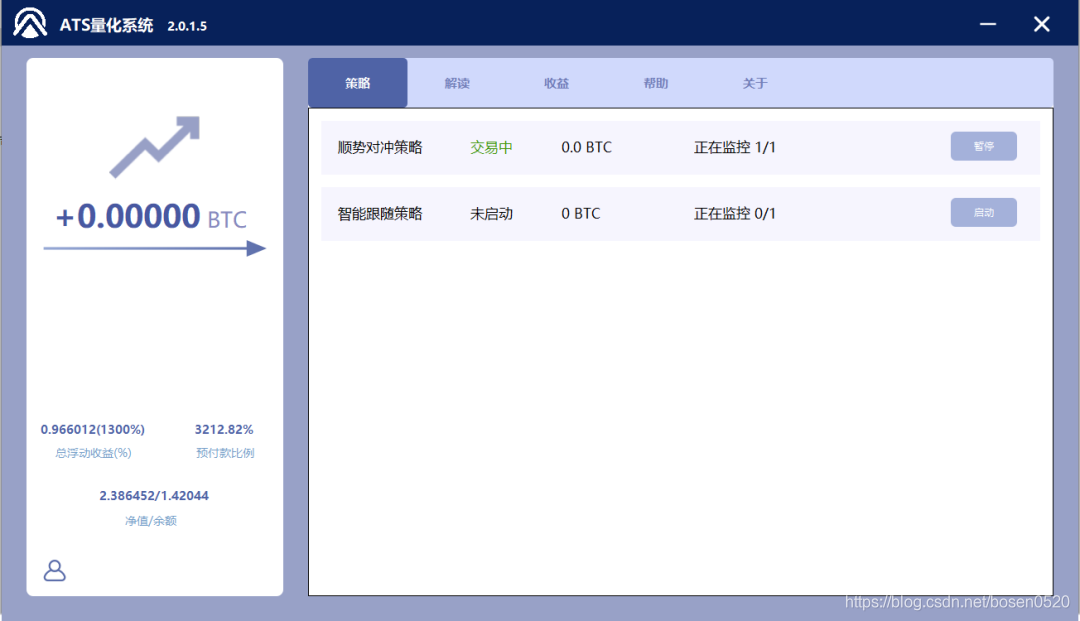Click the ATS logo icon in title bar
Viewport: 1080px width, 621px height.
tap(31, 22)
